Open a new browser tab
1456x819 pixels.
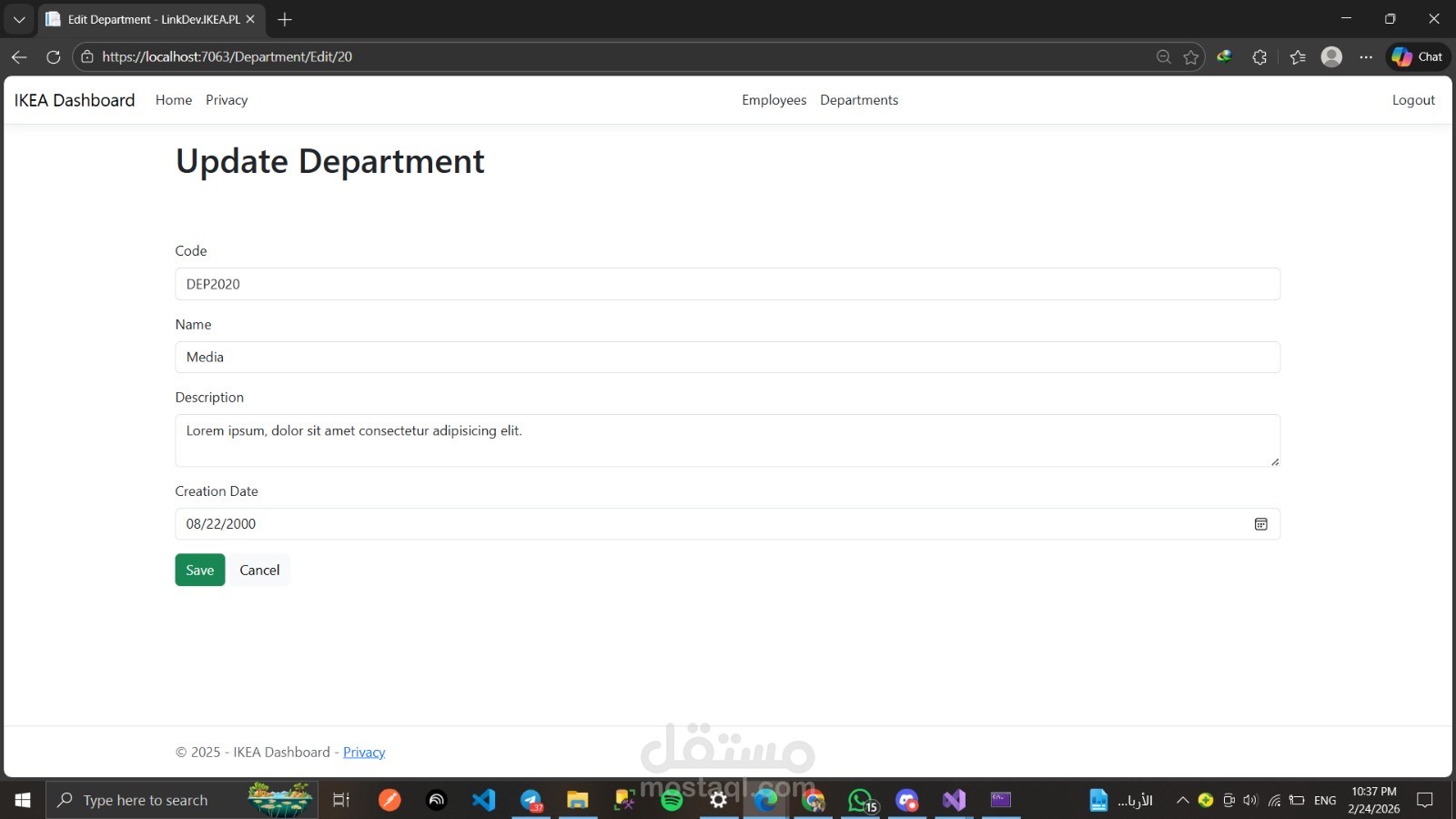coord(285,19)
